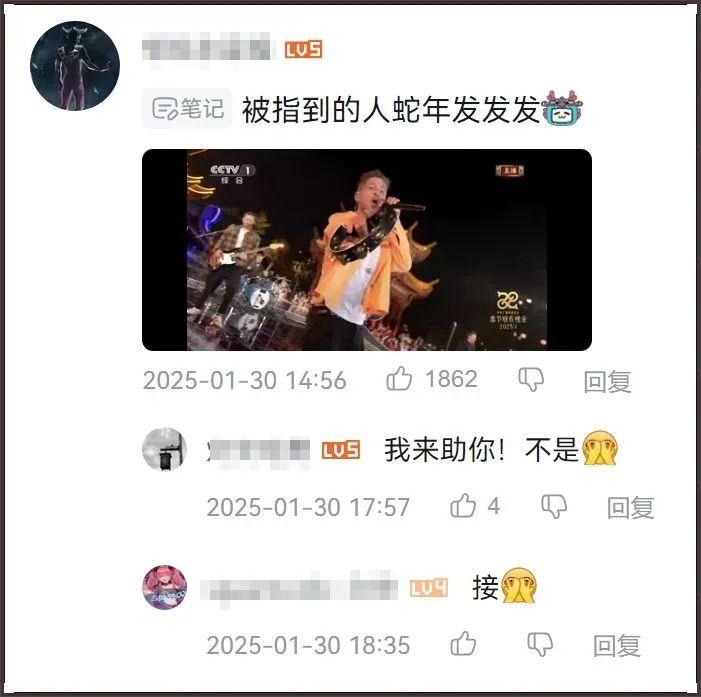The image size is (701, 697).
Task: Open the top commenter's dark avatar
Action: coord(75,66)
